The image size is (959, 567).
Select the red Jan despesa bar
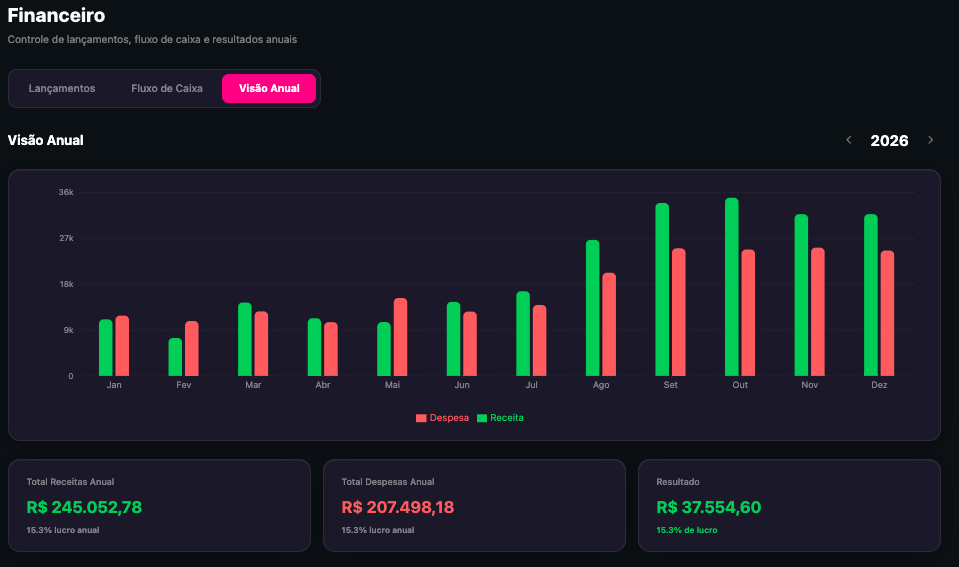(122, 346)
